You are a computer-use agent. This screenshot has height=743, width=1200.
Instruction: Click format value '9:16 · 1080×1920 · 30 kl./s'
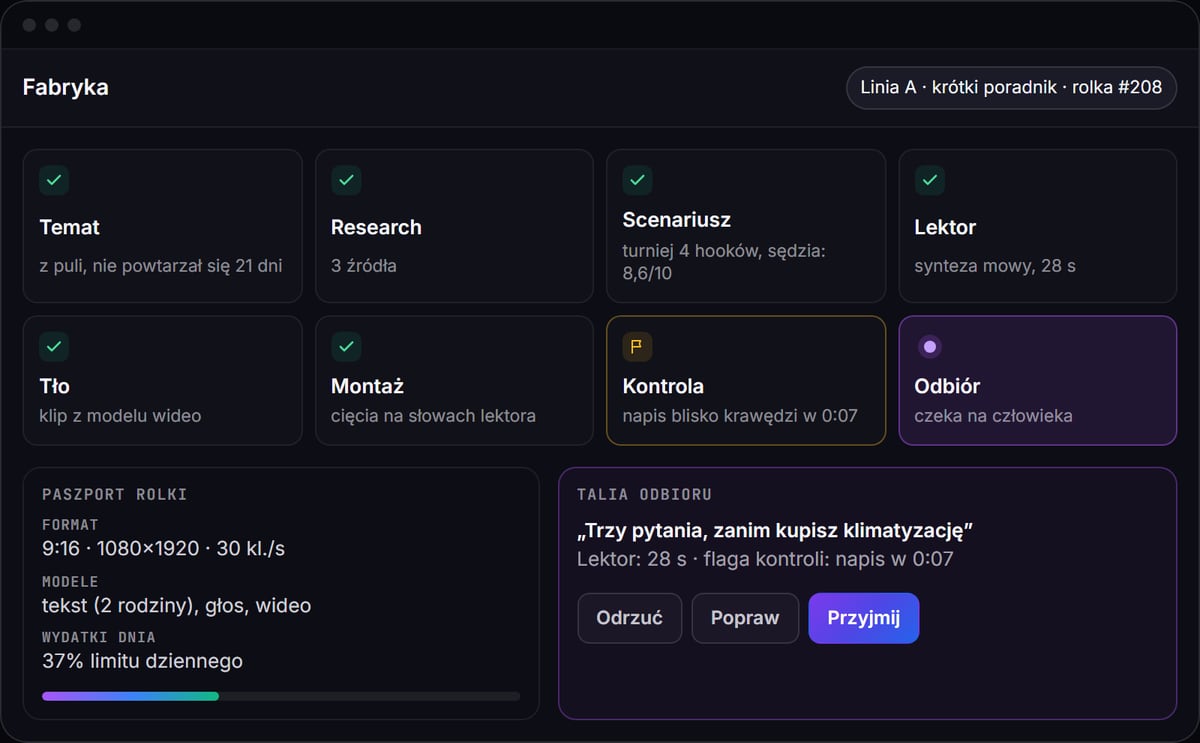(x=164, y=549)
